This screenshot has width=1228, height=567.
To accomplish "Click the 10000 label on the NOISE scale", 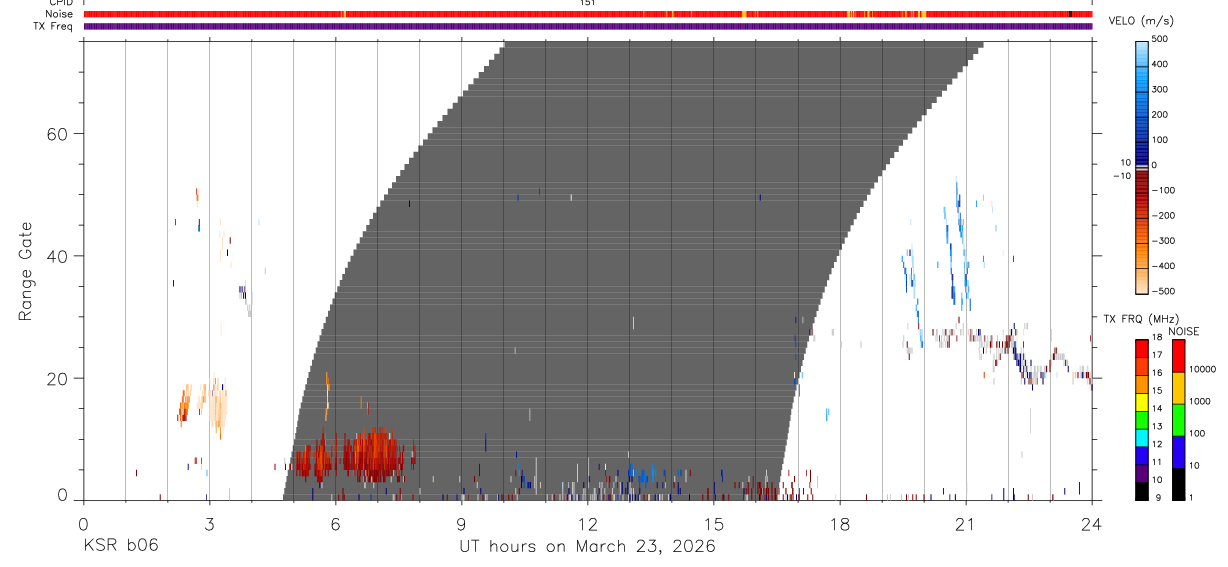I will pos(1203,369).
